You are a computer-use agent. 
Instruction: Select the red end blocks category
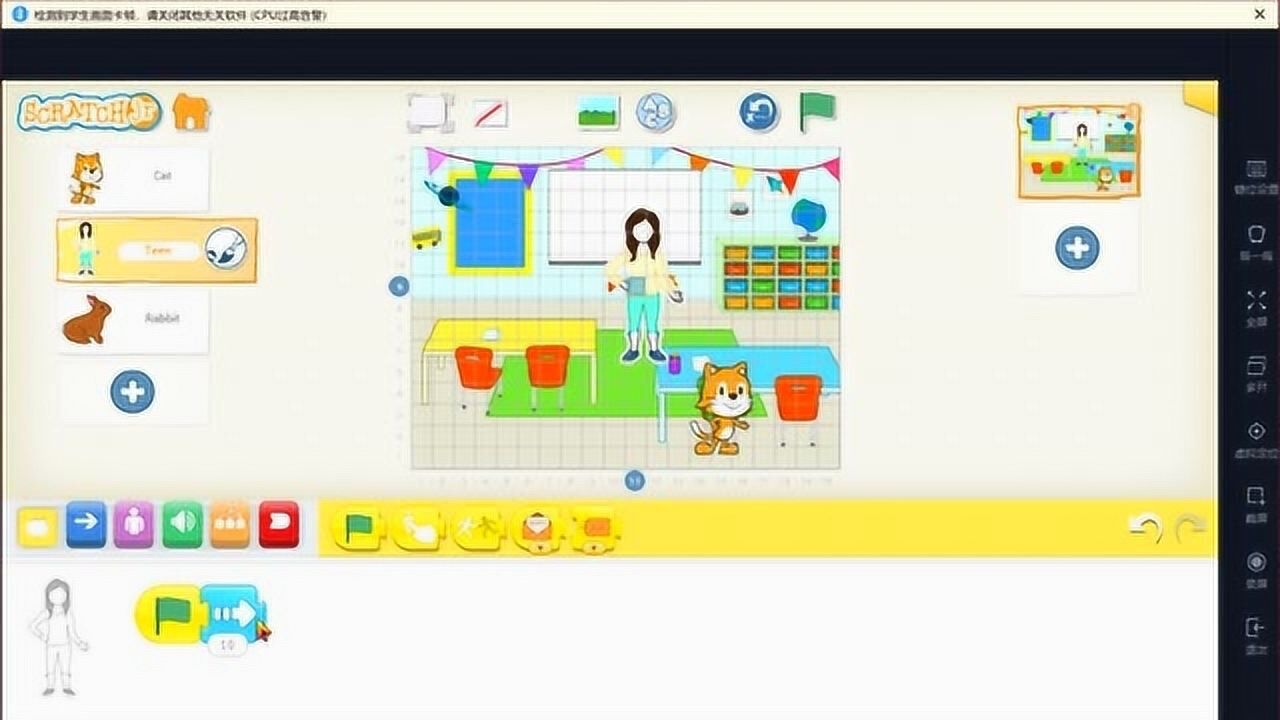[279, 525]
